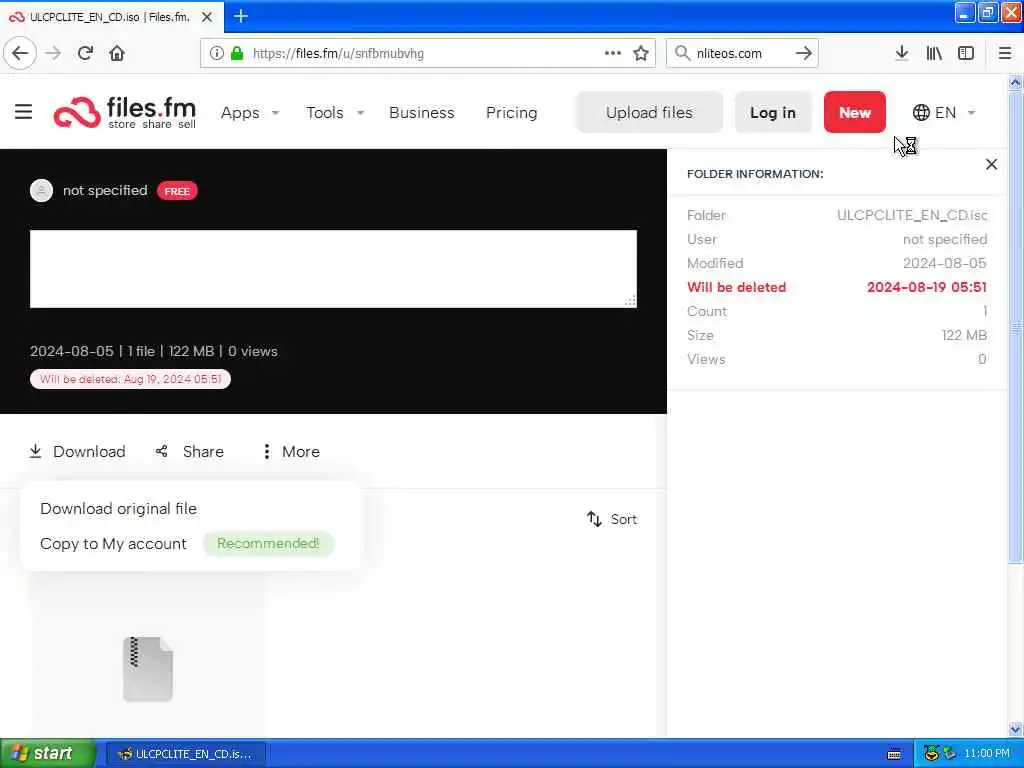
Task: Click scrollbar down arrow
Action: coord(1016,729)
